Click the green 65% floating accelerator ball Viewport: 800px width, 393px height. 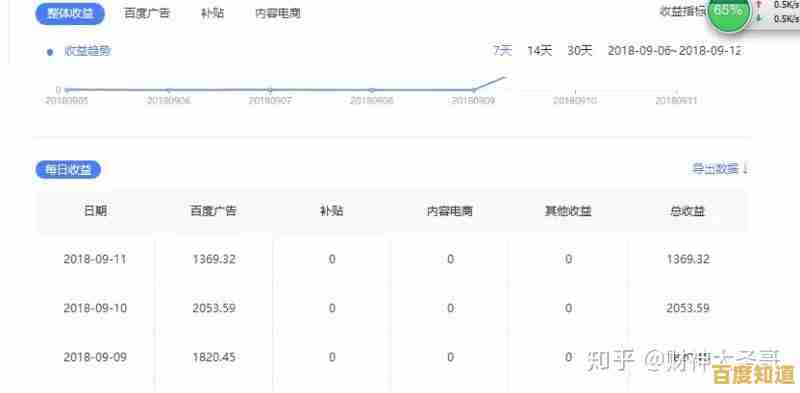729,12
